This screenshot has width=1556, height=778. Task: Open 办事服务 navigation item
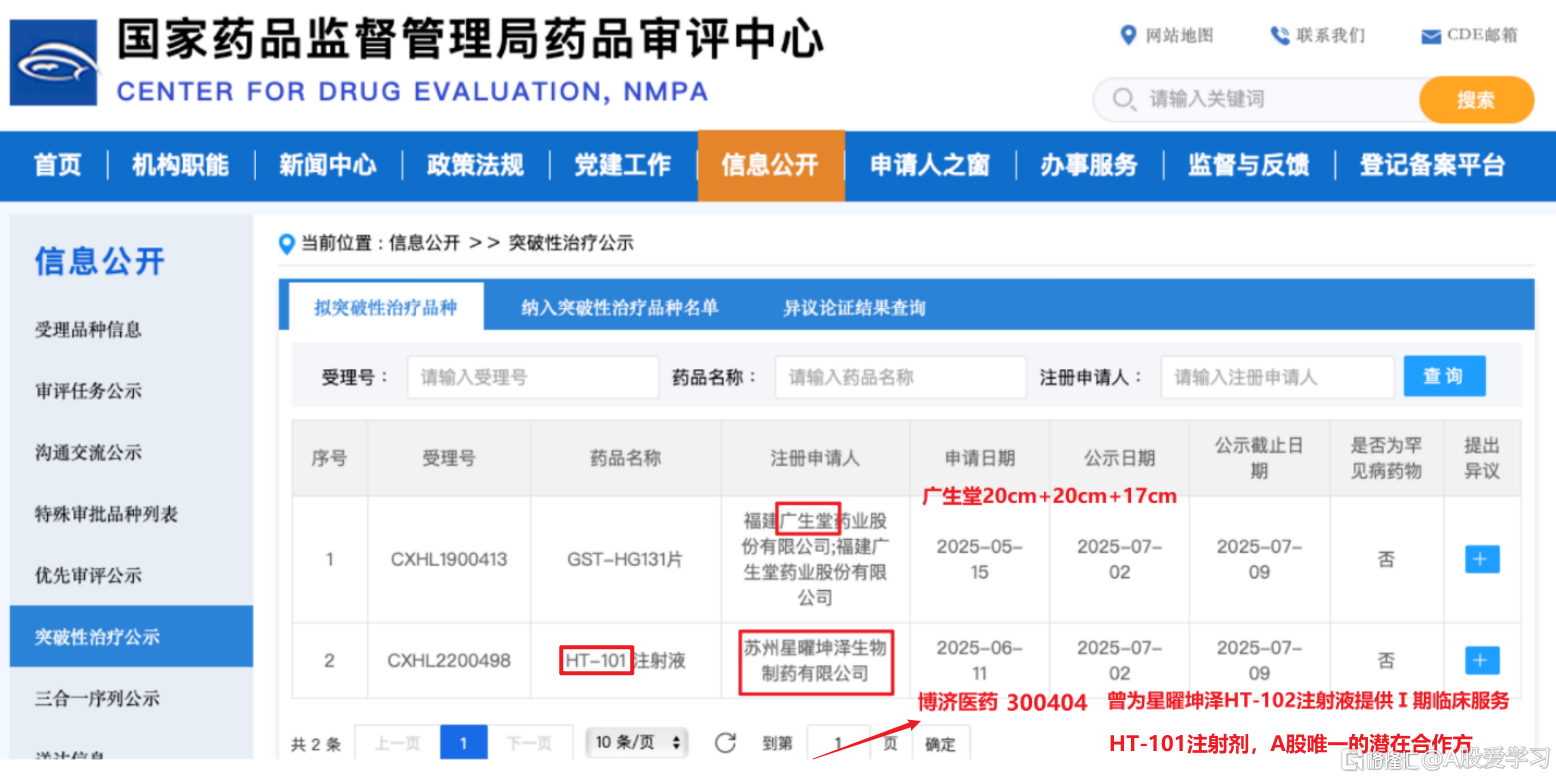click(x=1089, y=165)
